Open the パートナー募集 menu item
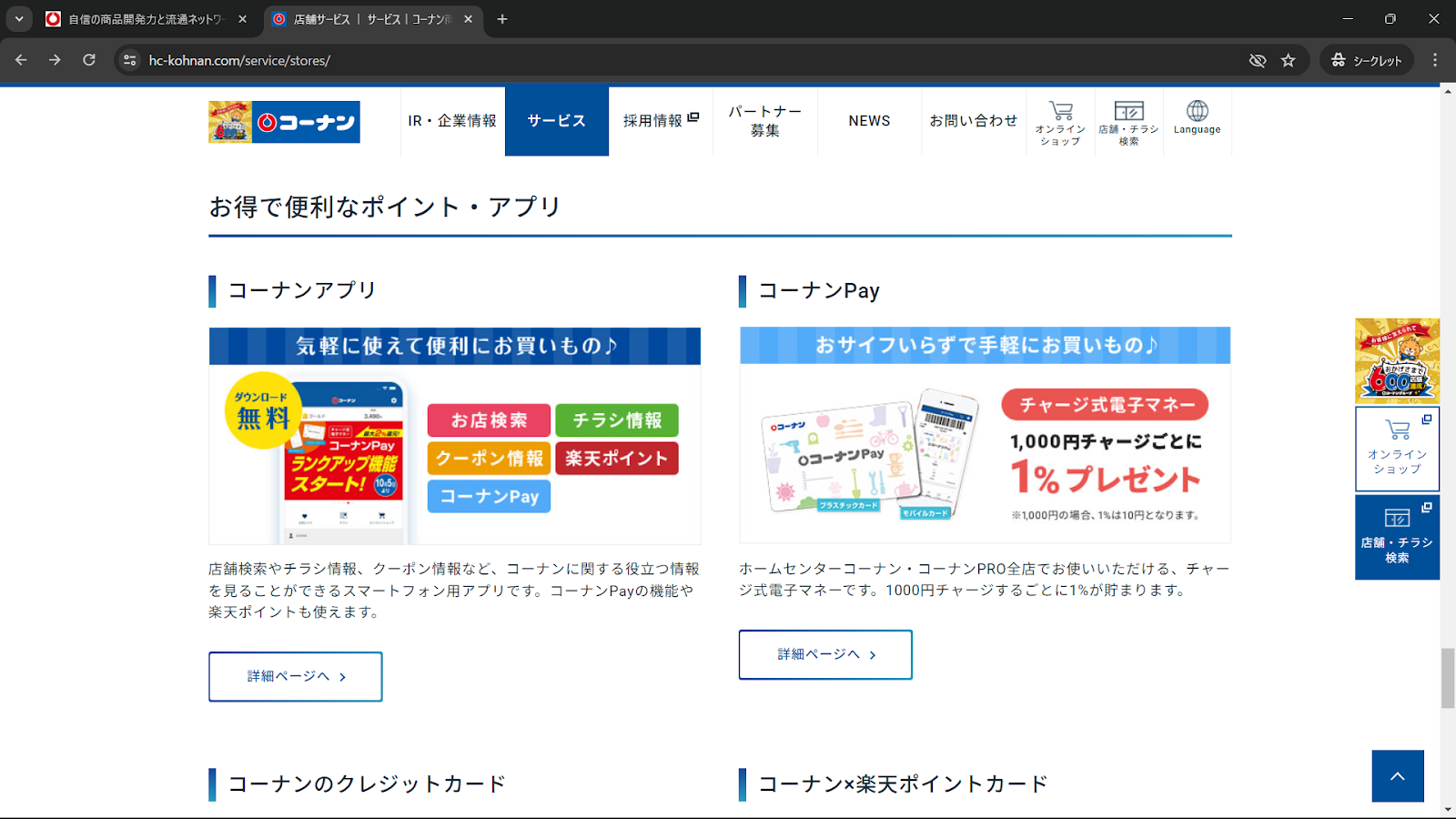Screen dimensions: 1456x819 click(765, 121)
